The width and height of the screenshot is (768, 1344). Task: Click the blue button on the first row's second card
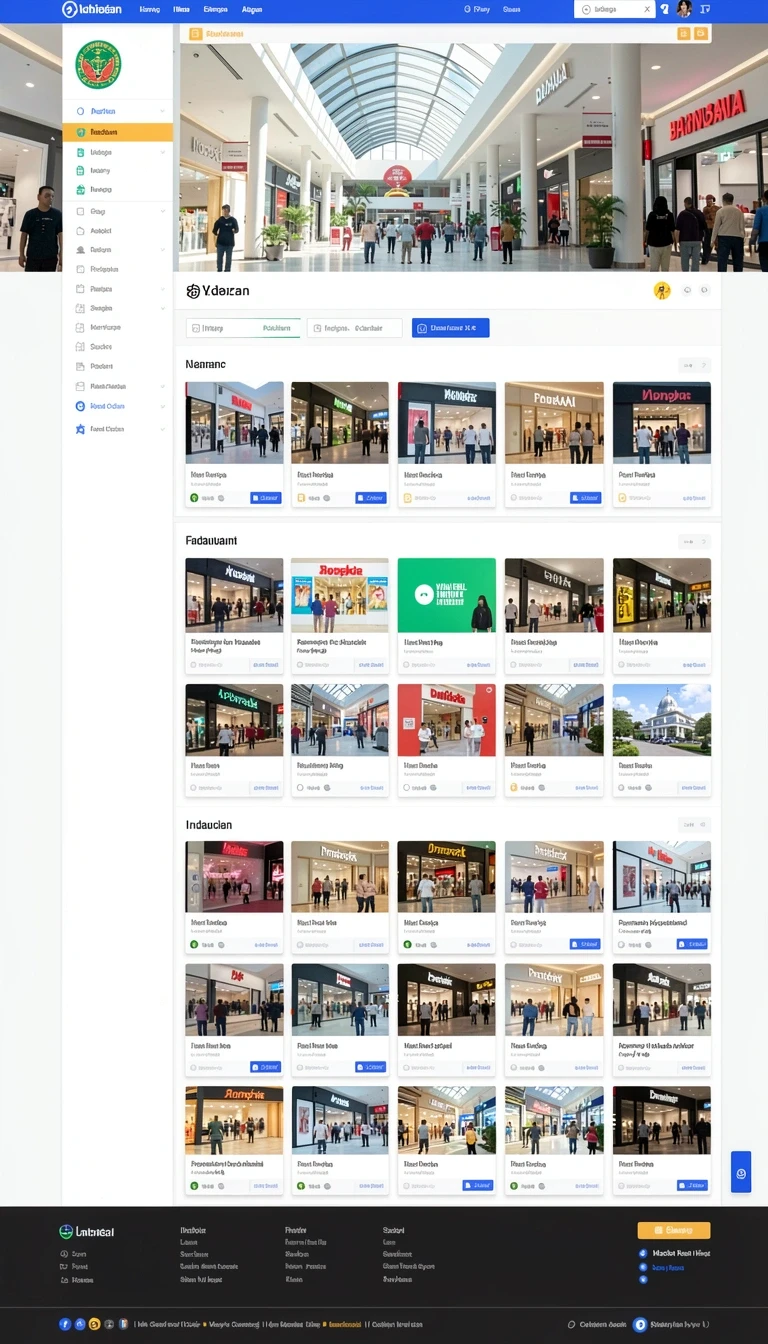point(371,497)
